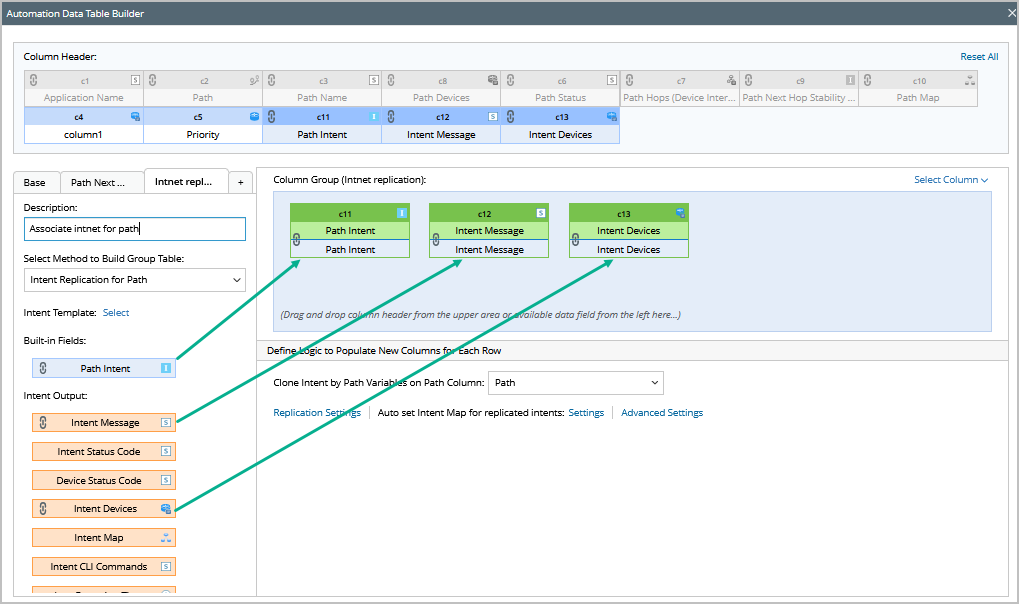The height and width of the screenshot is (604, 1019).
Task: Click the path type icon on c2 header
Action: tap(254, 80)
